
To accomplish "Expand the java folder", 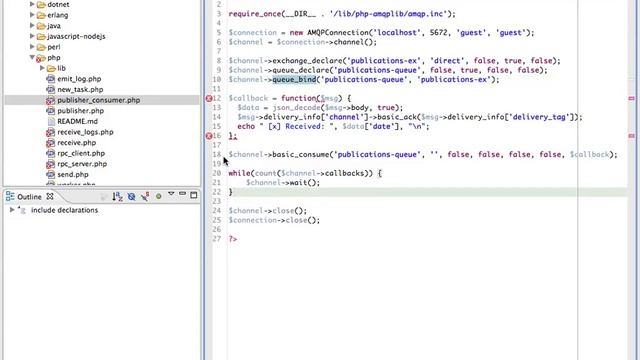I will 32,25.
